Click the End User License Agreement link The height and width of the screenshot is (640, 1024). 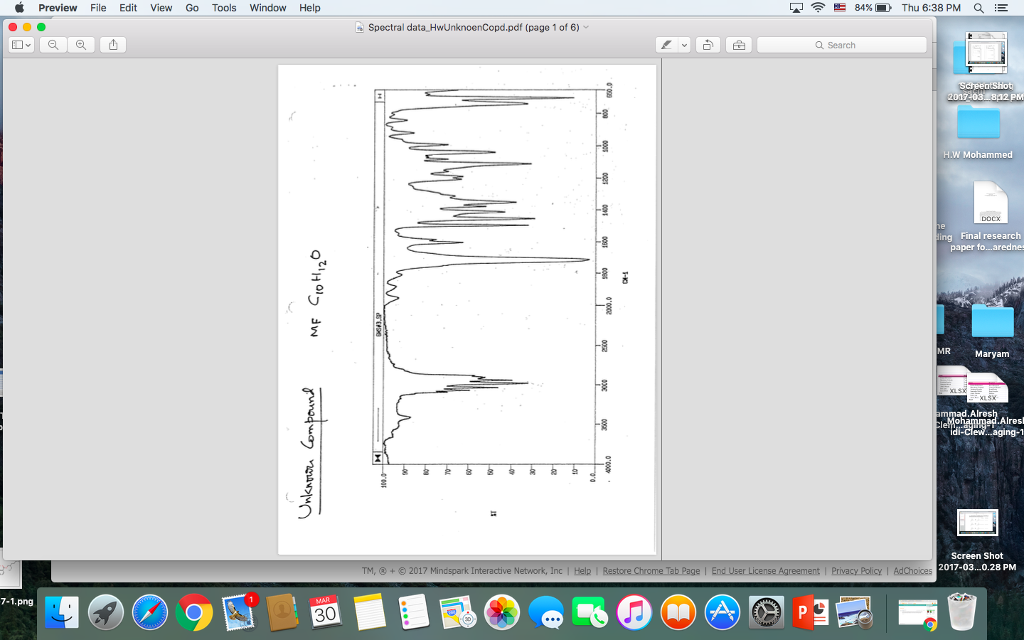(x=765, y=571)
